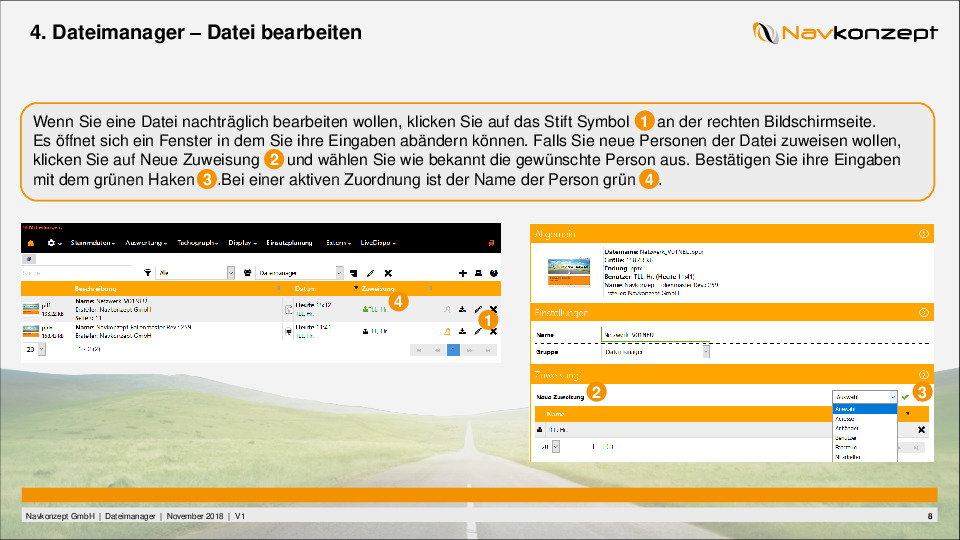Click the filter funnel icon
This screenshot has height=540, width=960.
148,272
